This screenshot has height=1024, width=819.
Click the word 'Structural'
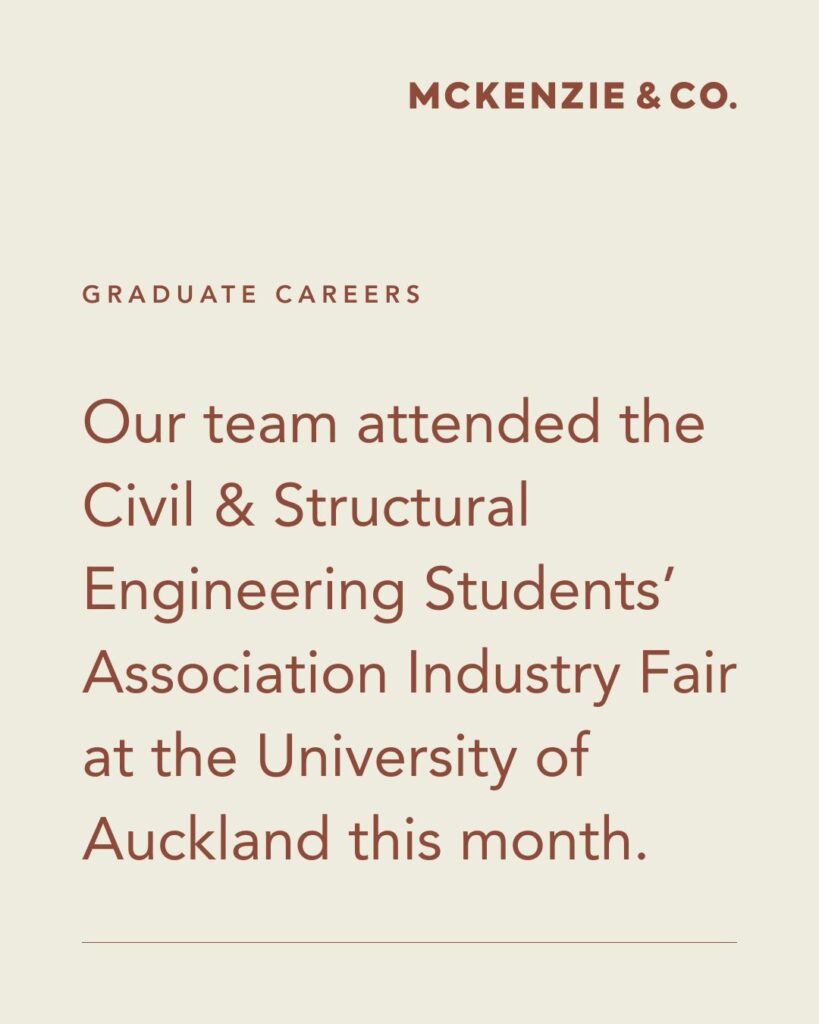[401, 504]
